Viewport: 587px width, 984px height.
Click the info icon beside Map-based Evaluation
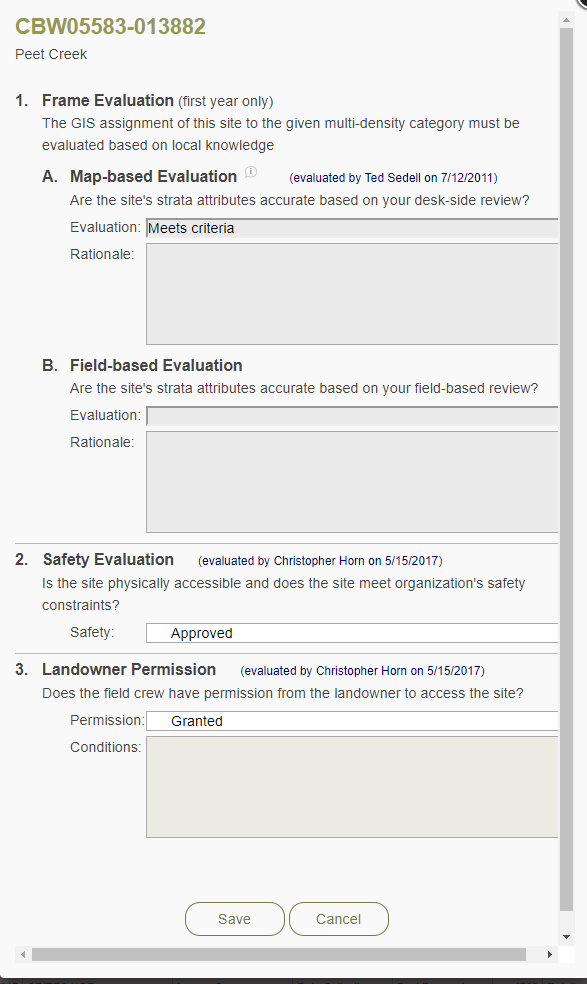point(250,171)
